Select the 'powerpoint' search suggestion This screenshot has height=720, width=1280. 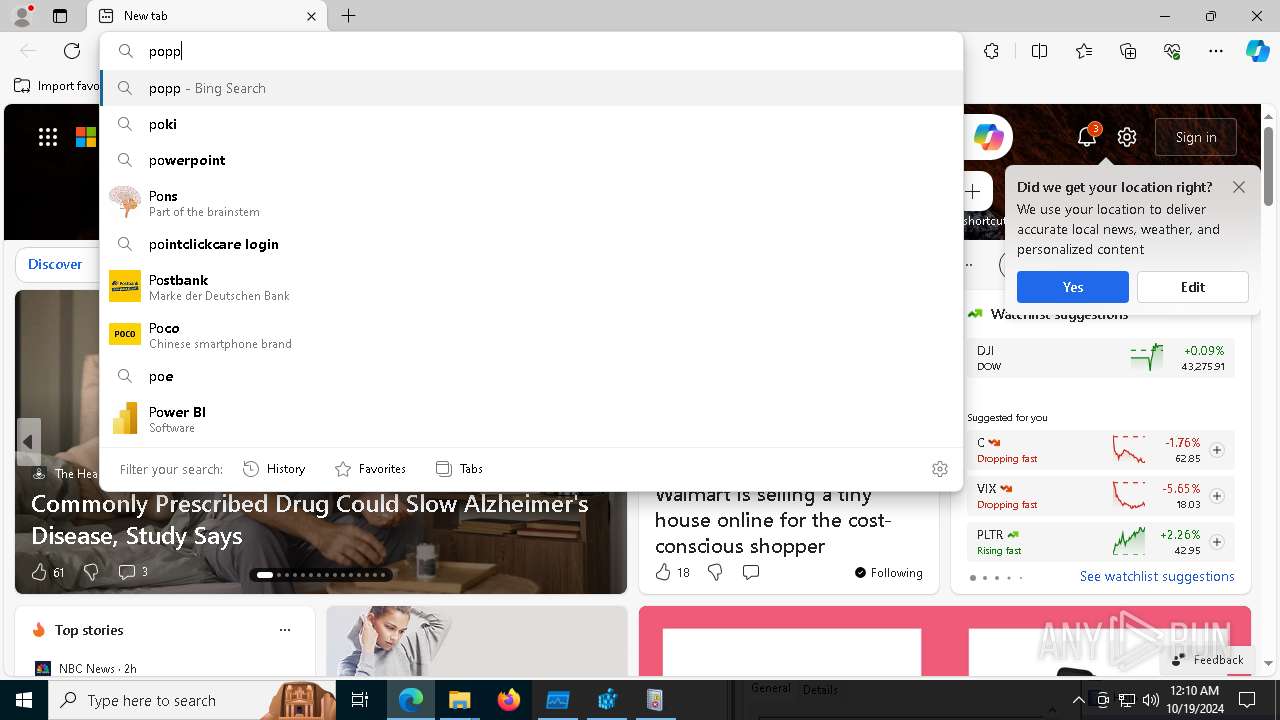pos(531,160)
